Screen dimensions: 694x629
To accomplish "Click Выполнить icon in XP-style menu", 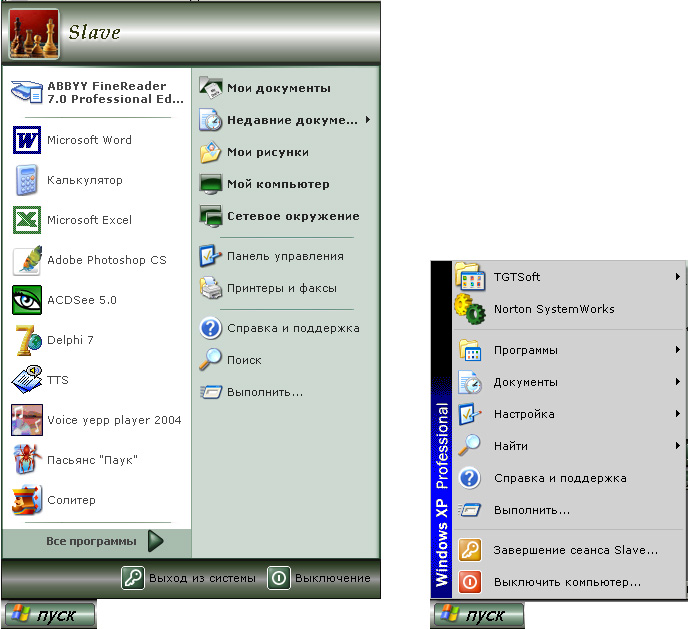I will (x=211, y=392).
